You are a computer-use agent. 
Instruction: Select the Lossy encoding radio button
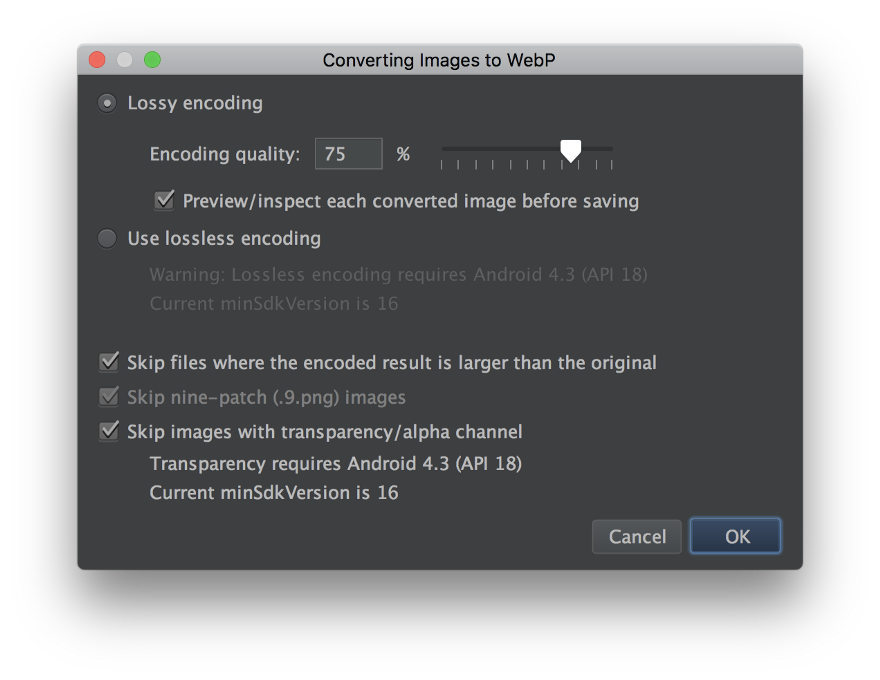[107, 103]
